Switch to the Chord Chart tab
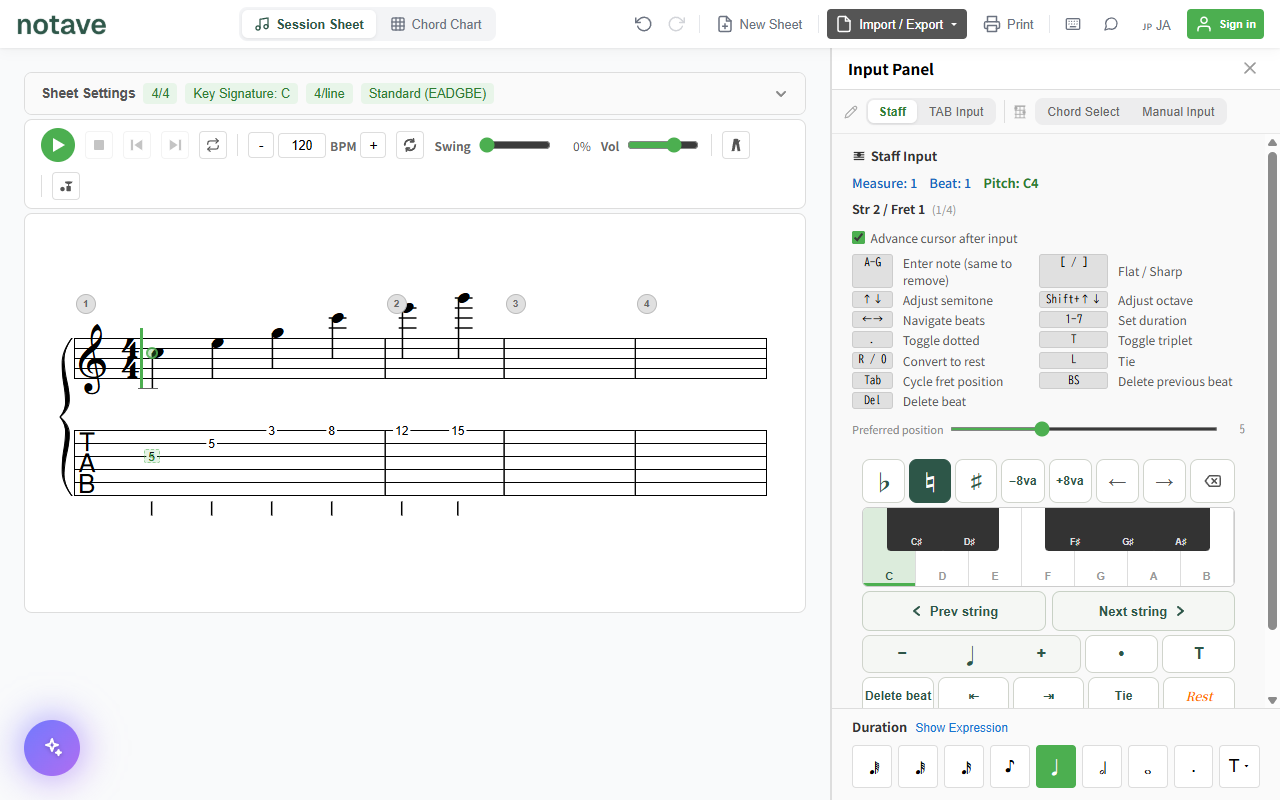This screenshot has width=1280, height=800. click(436, 24)
